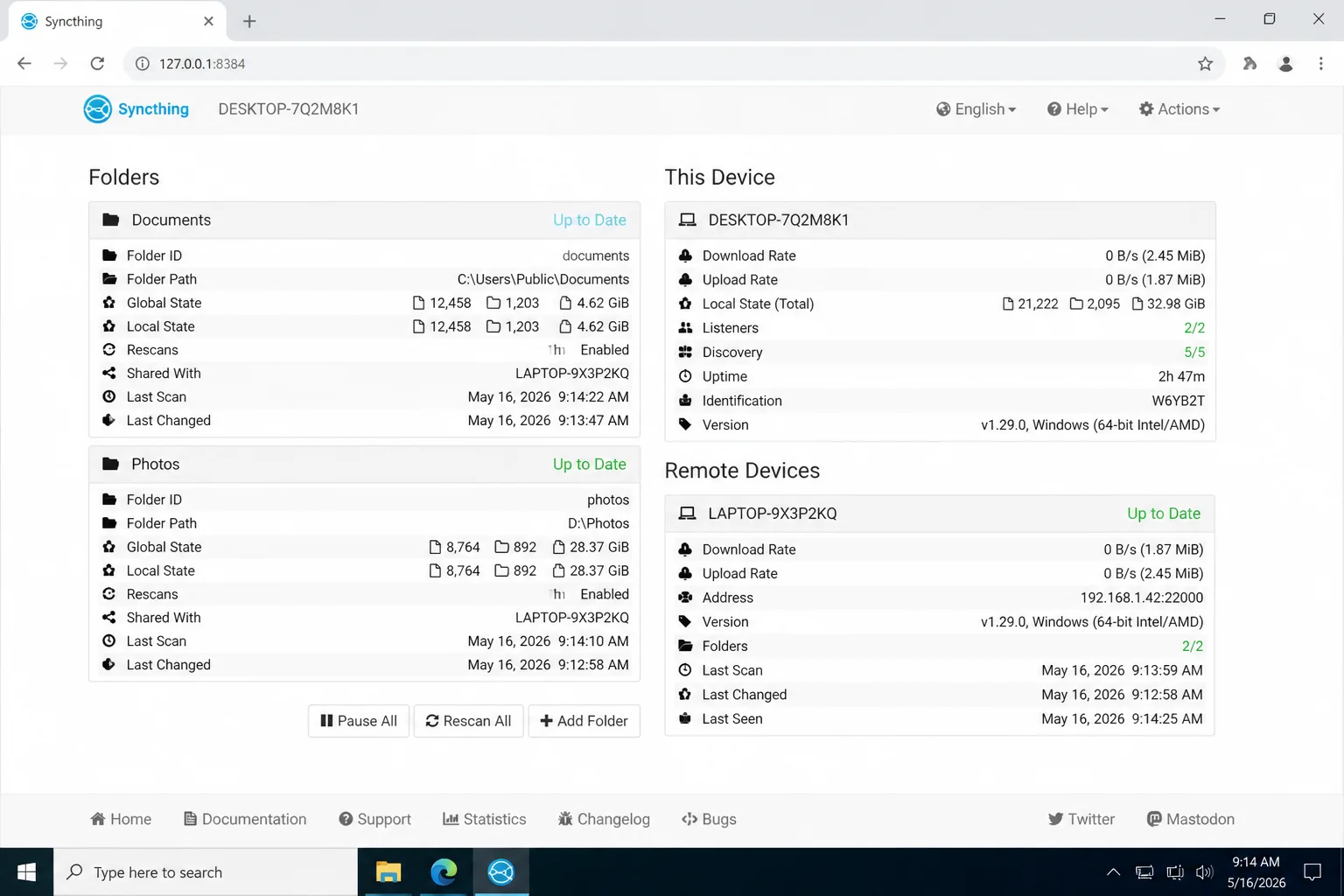This screenshot has width=1344, height=896.
Task: Select the Syncthing browser tab
Action: point(117,21)
